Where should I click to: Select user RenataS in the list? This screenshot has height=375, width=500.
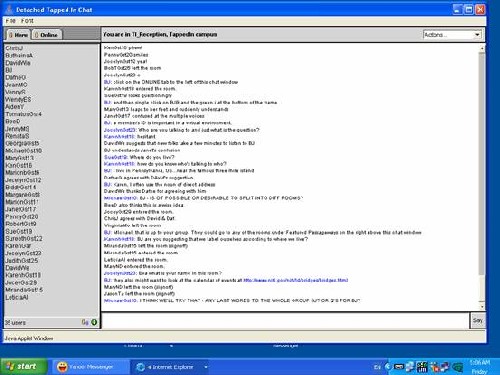17,136
